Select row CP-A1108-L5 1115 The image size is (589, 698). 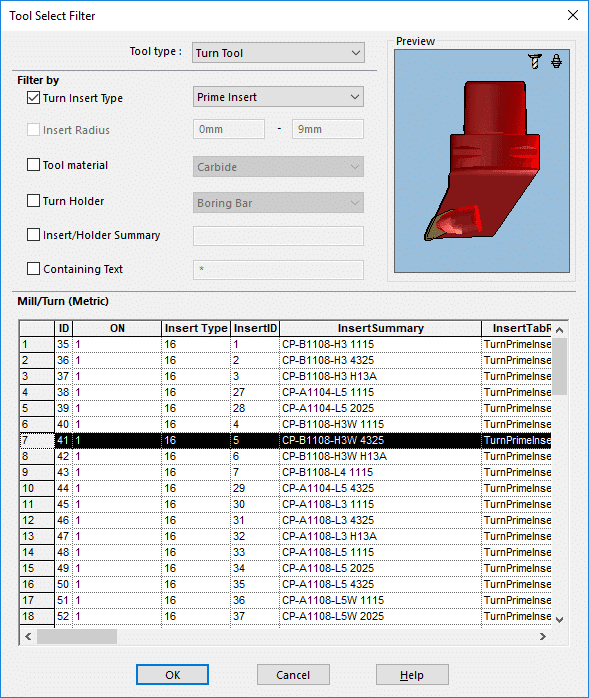click(285, 552)
